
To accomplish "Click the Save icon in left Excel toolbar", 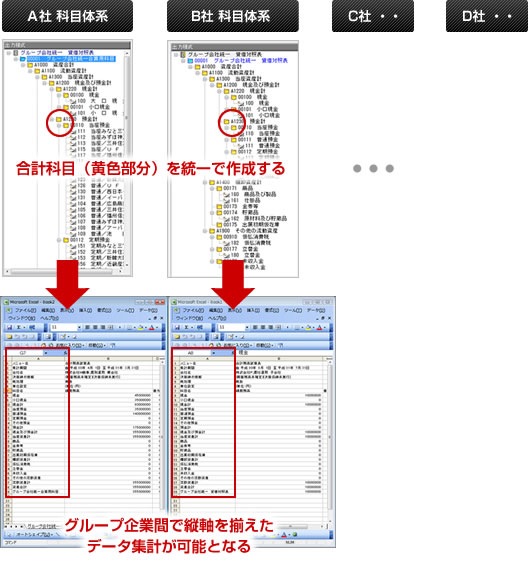I will tap(10, 327).
